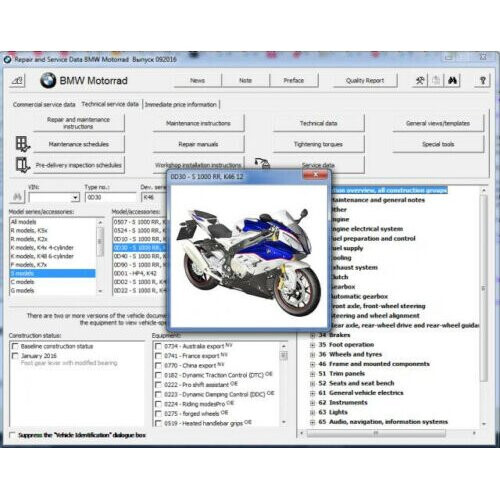Enable 0182 Dynamic Traction Control option
Viewport: 500px width, 500px height.
coord(158,375)
